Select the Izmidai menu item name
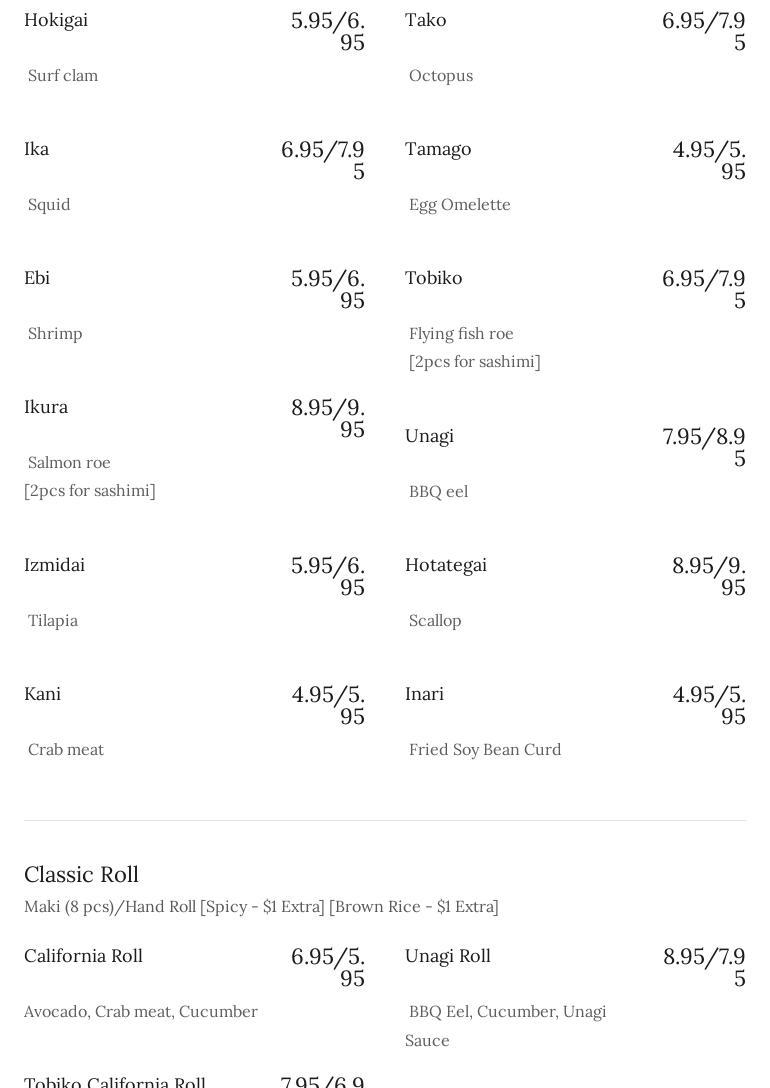This screenshot has width=770, height=1088. 54,565
